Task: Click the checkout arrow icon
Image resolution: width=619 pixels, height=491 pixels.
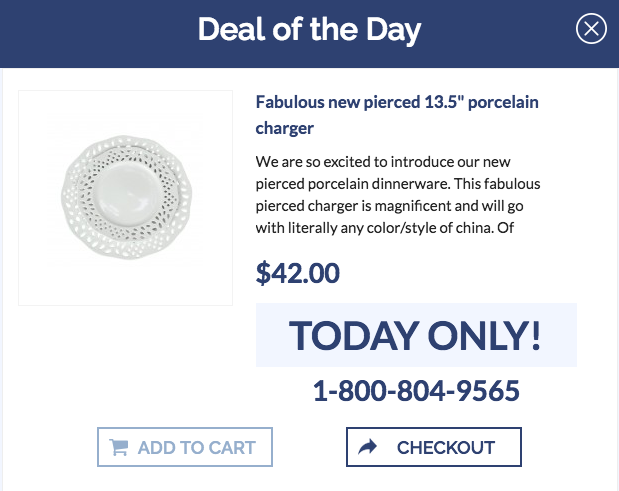Action: [368, 447]
